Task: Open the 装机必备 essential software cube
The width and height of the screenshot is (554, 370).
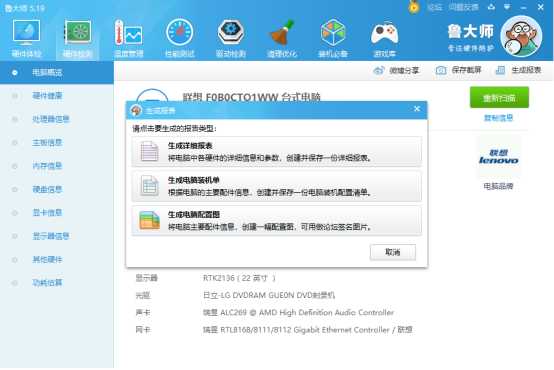Action: pos(333,38)
